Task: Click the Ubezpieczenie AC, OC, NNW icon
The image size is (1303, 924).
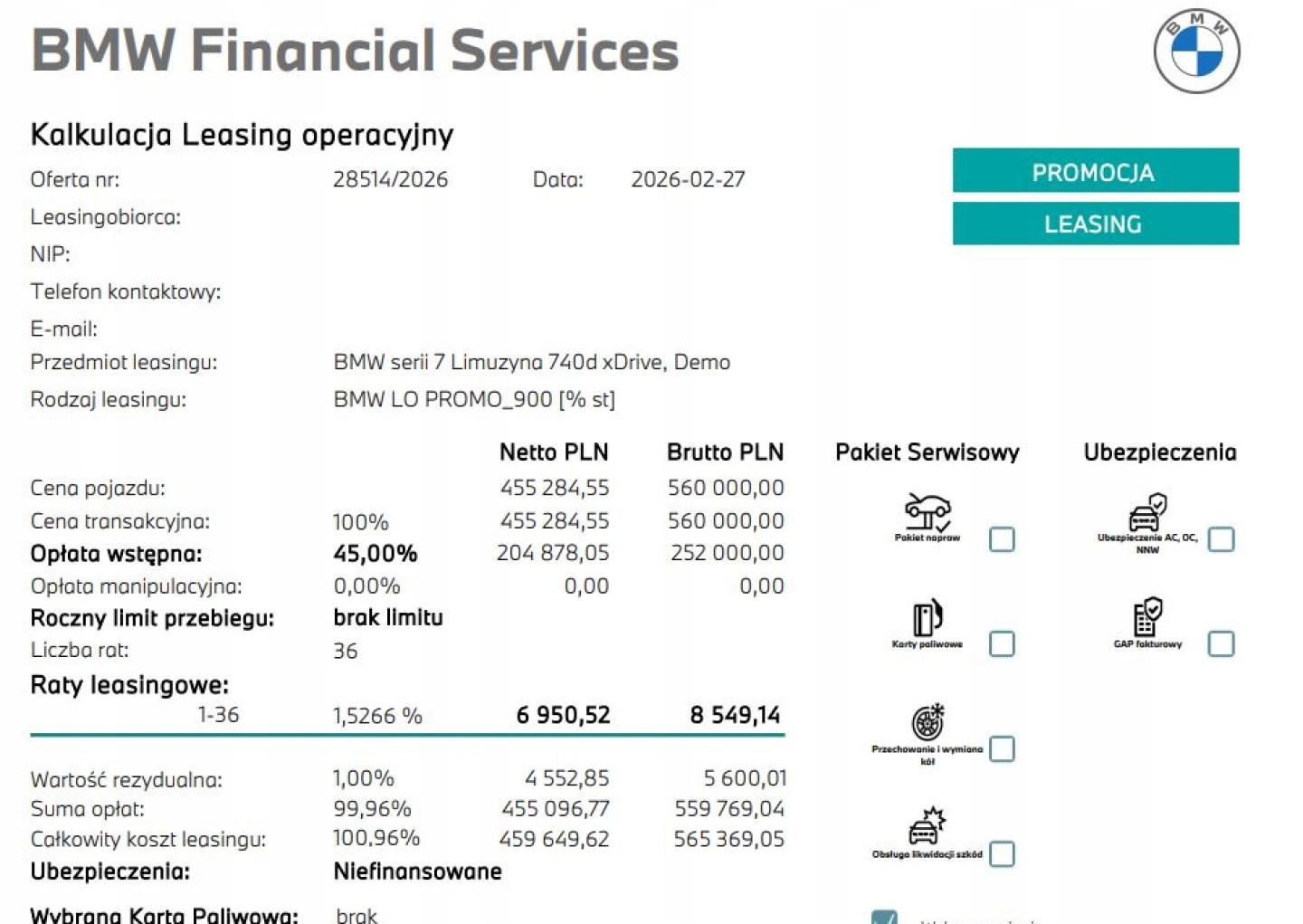Action: click(x=1147, y=512)
